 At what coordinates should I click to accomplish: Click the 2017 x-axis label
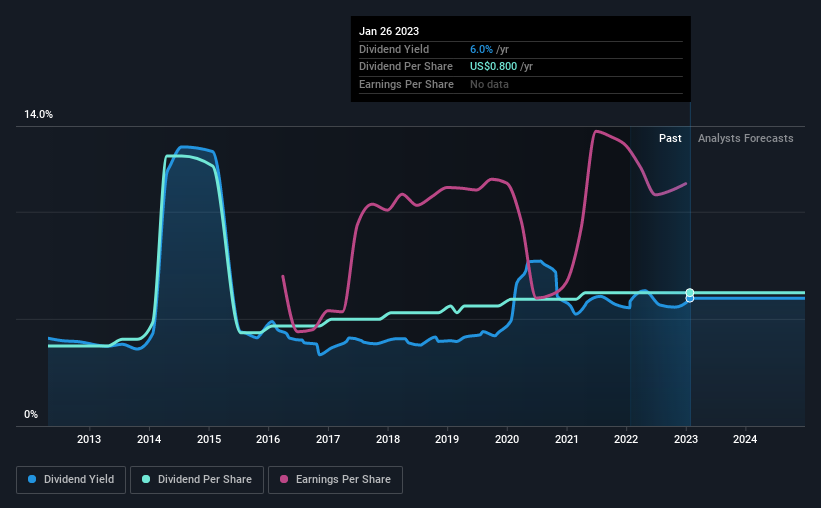(x=328, y=439)
